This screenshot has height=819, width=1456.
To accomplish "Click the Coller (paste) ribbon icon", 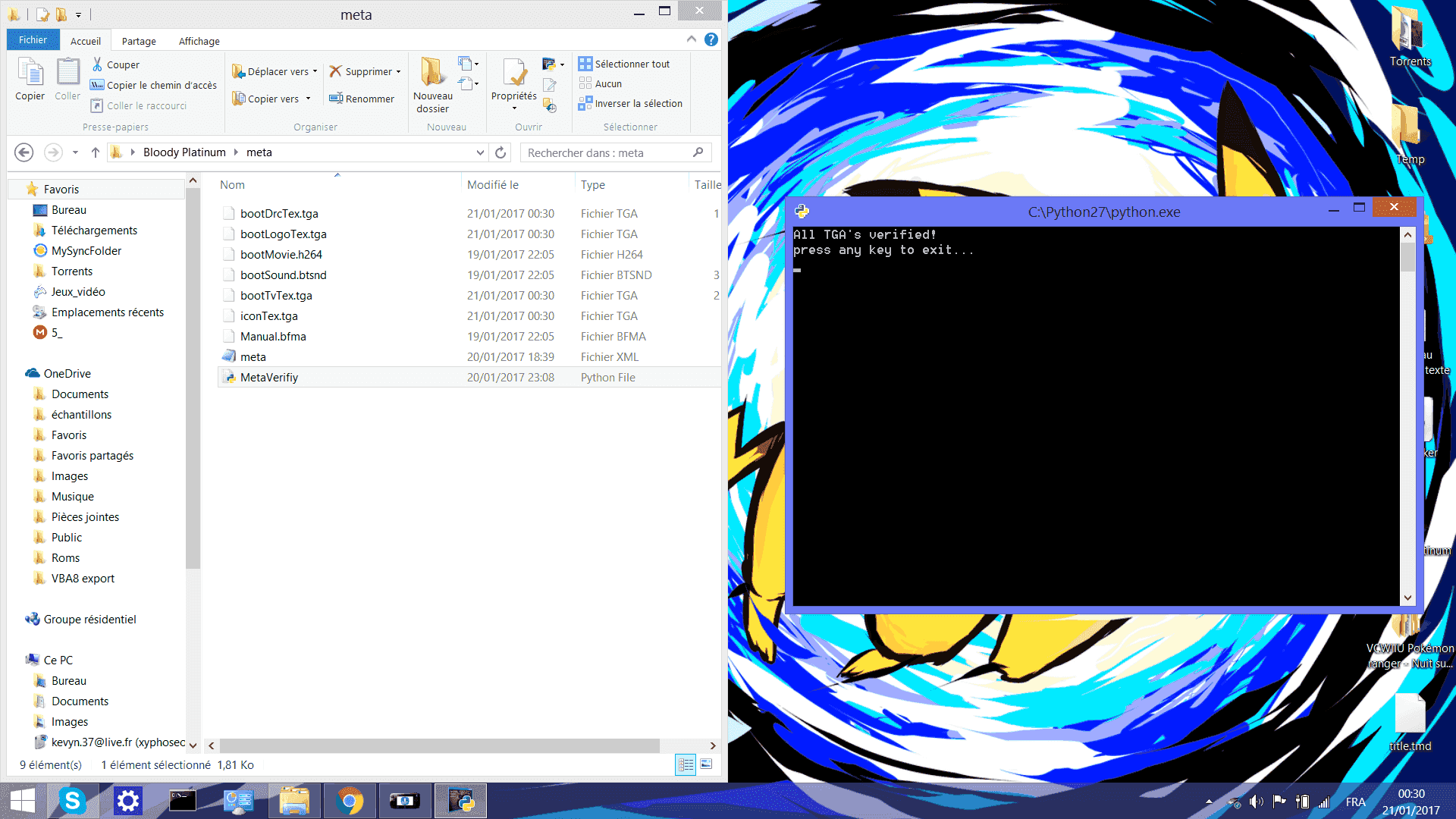I will 67,79.
